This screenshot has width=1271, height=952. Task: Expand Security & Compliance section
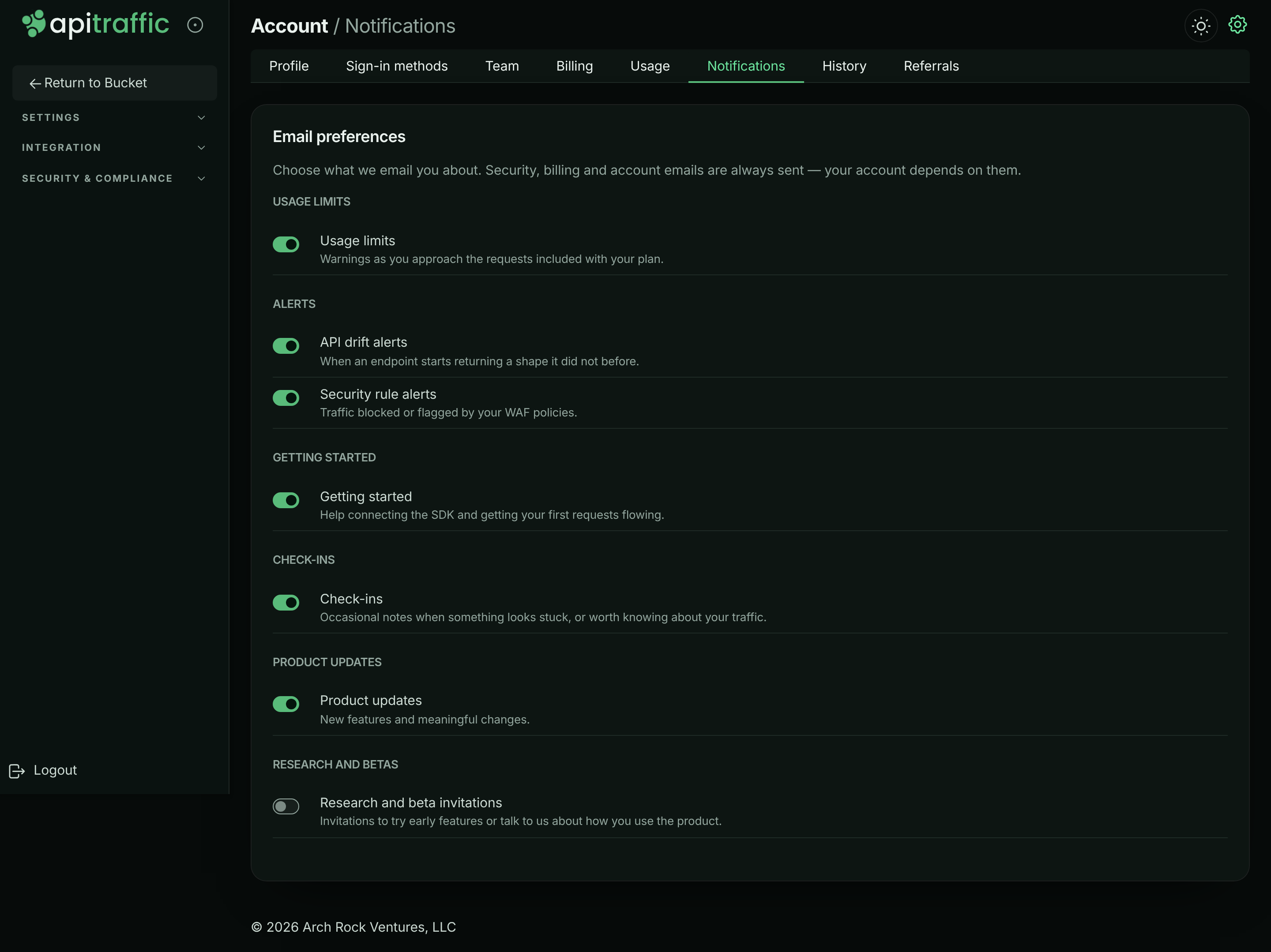click(114, 178)
